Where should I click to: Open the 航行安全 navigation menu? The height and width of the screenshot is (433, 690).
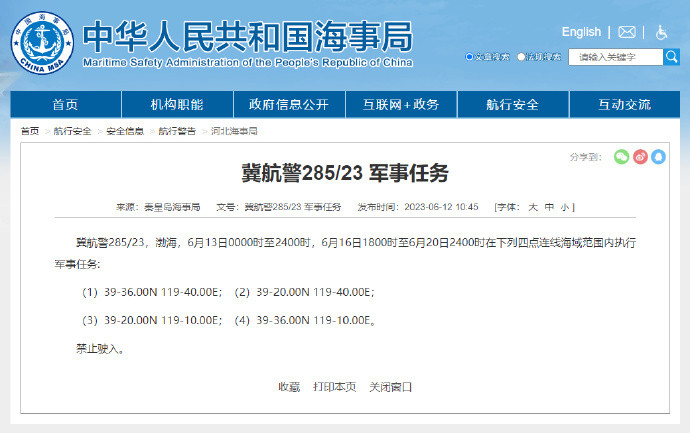[x=513, y=104]
